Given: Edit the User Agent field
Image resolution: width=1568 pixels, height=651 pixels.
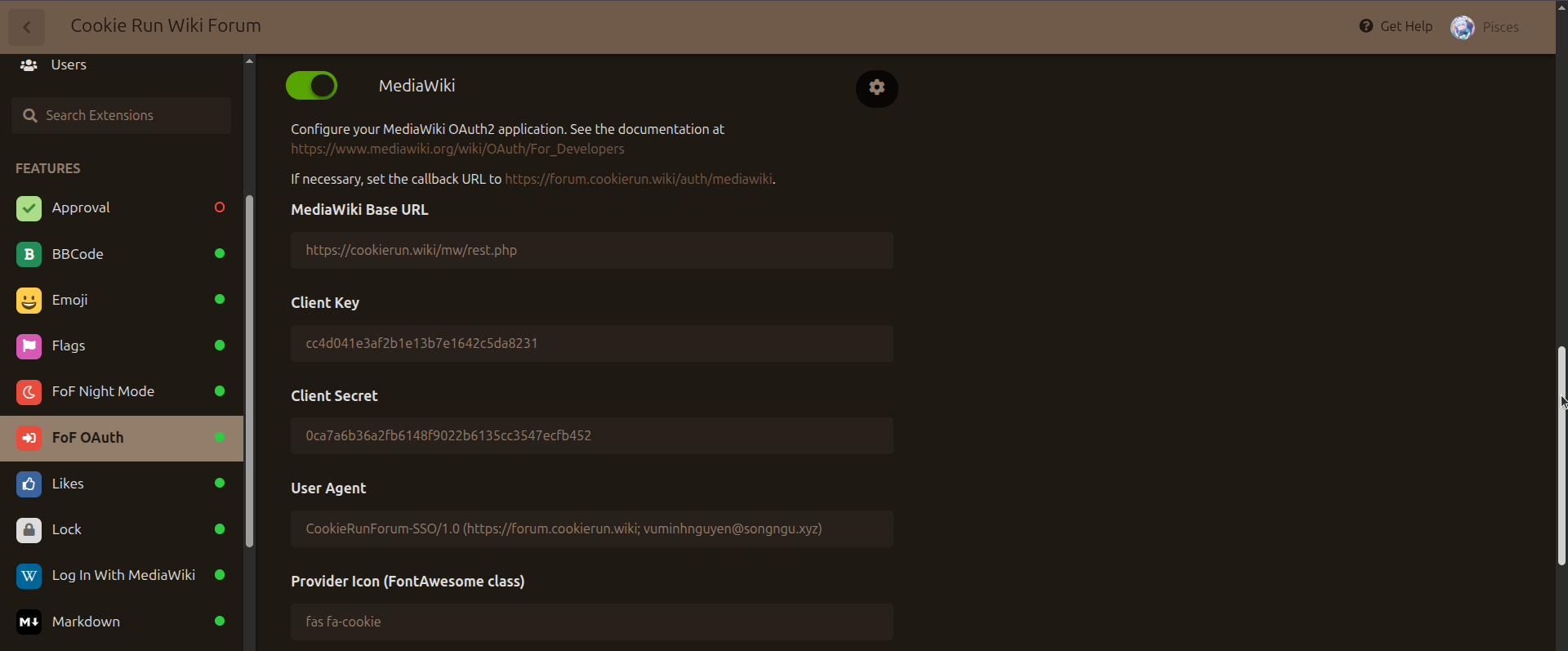Looking at the screenshot, I should 592,528.
